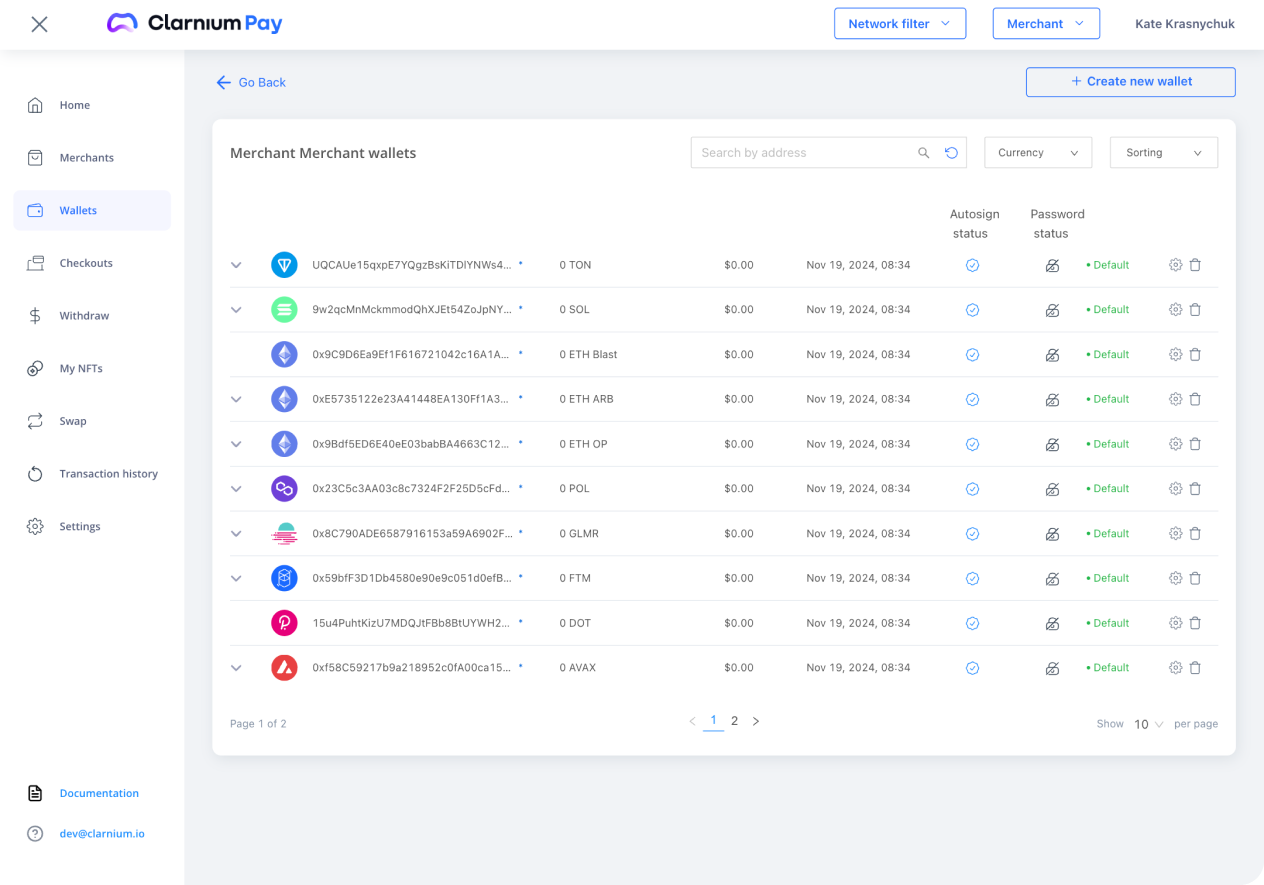
Task: Change the per page count dropdown
Action: coord(1148,724)
